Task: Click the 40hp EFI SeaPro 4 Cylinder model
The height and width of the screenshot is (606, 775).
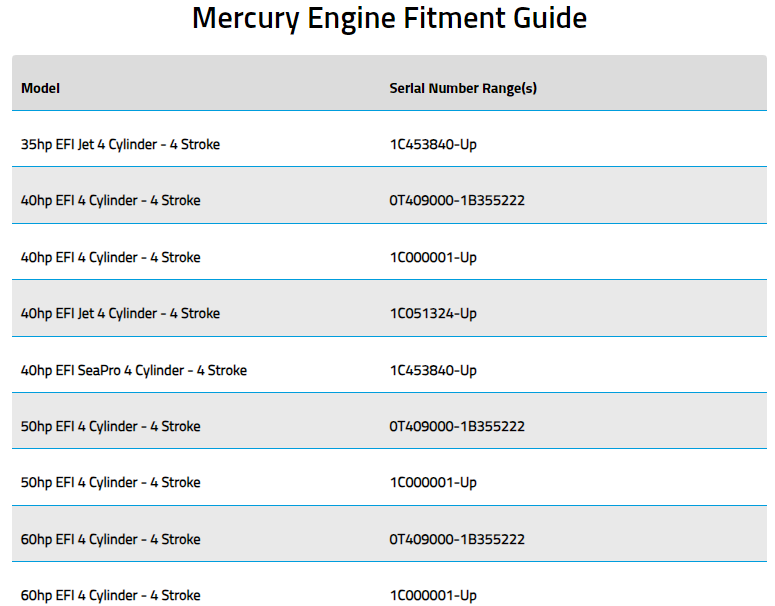Action: click(x=134, y=371)
